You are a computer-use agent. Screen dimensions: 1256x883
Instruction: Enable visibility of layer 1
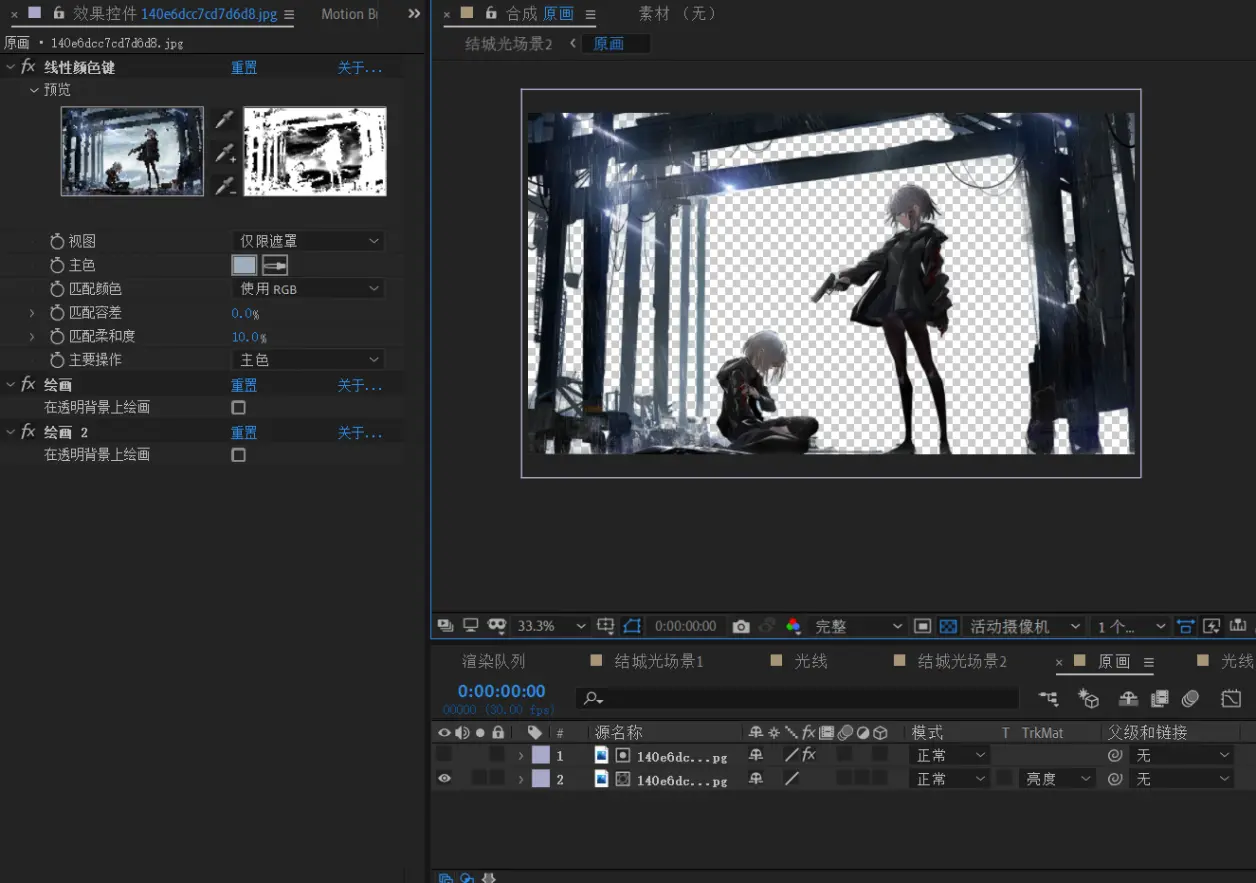pos(444,755)
